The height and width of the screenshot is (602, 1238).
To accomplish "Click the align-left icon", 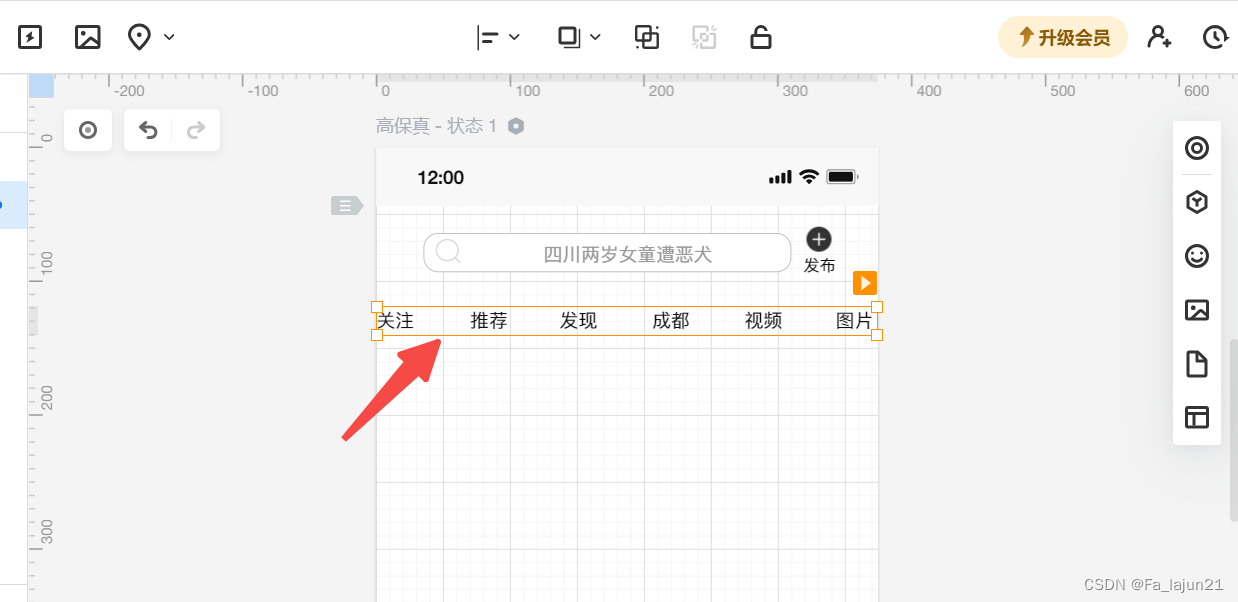I will (488, 38).
